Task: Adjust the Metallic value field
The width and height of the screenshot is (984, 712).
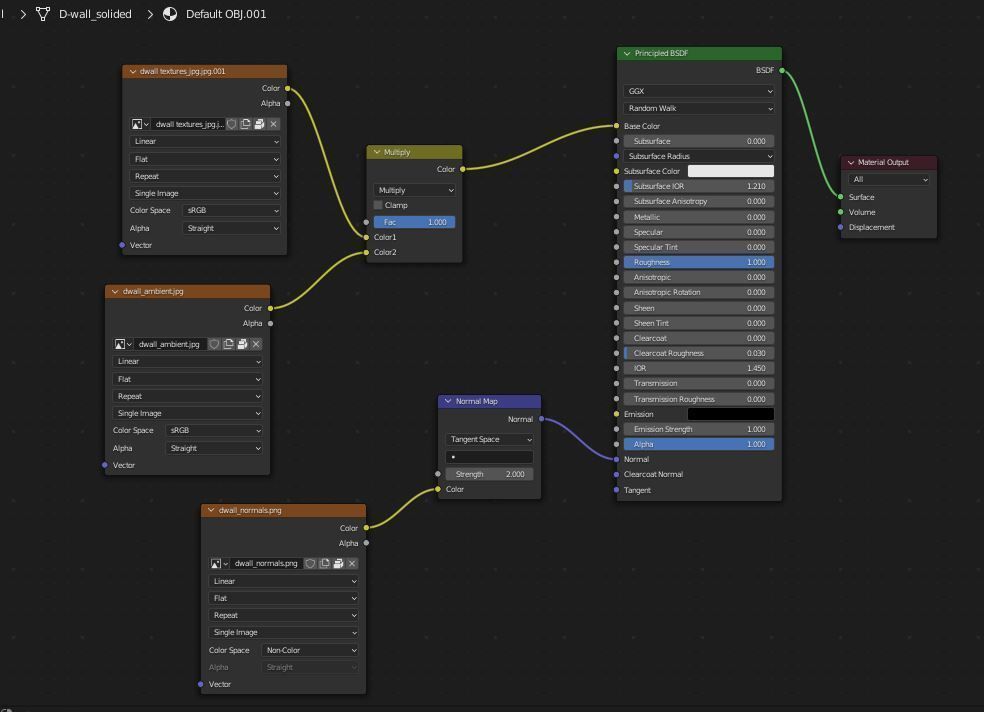Action: [x=699, y=217]
